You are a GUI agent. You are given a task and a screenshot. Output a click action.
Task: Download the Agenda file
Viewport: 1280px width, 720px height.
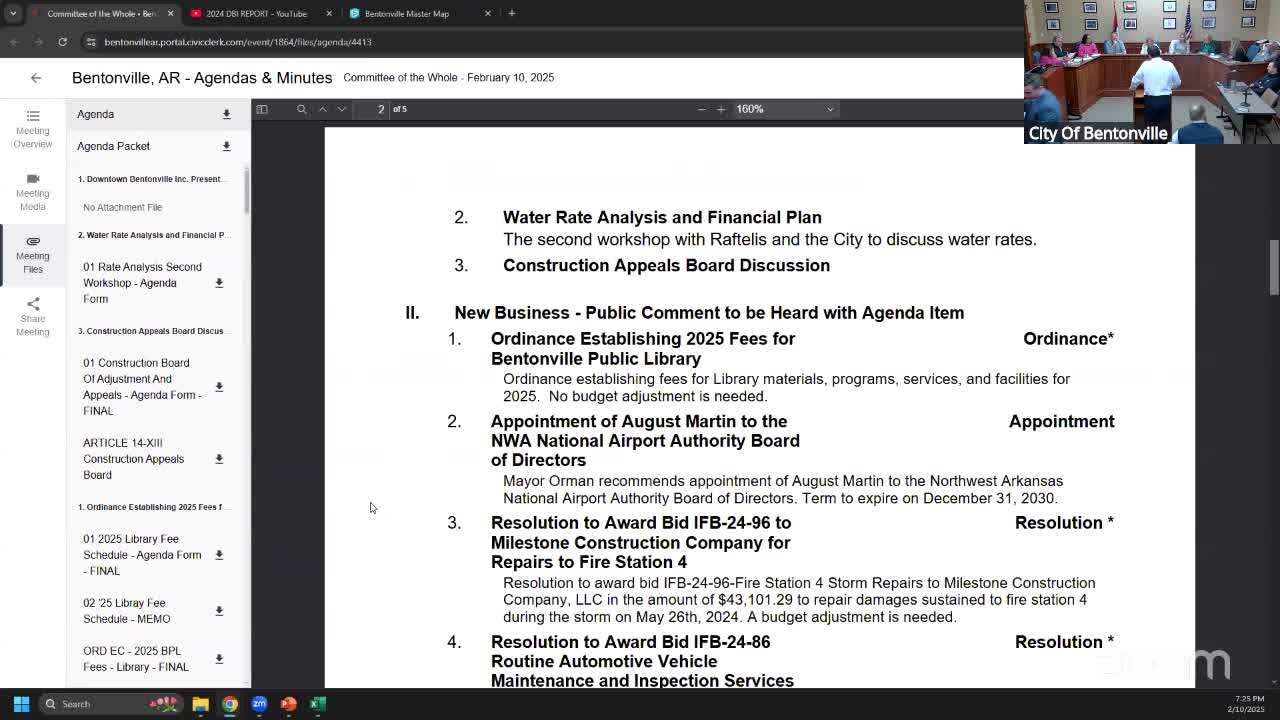coord(226,115)
